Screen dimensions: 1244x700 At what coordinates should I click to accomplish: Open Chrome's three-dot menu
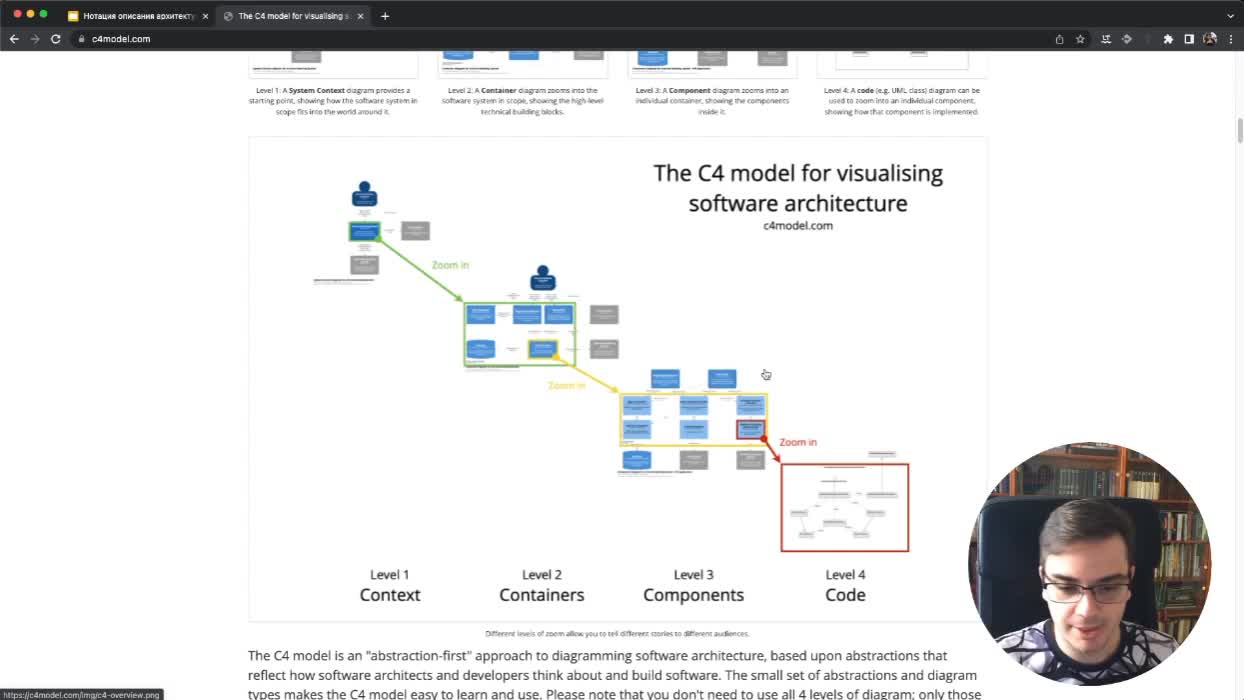tap(1231, 39)
